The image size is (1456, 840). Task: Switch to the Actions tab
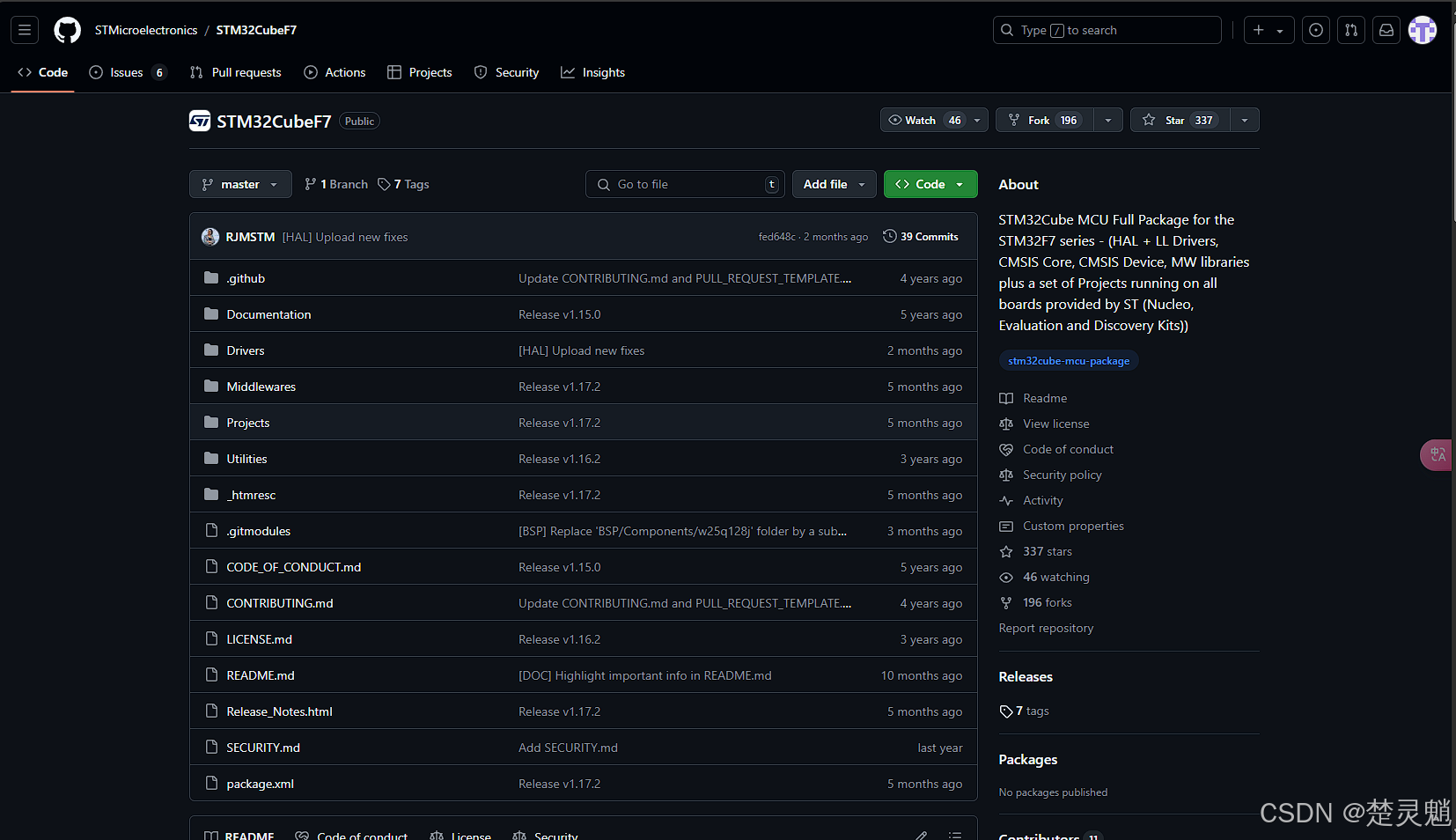coord(335,72)
